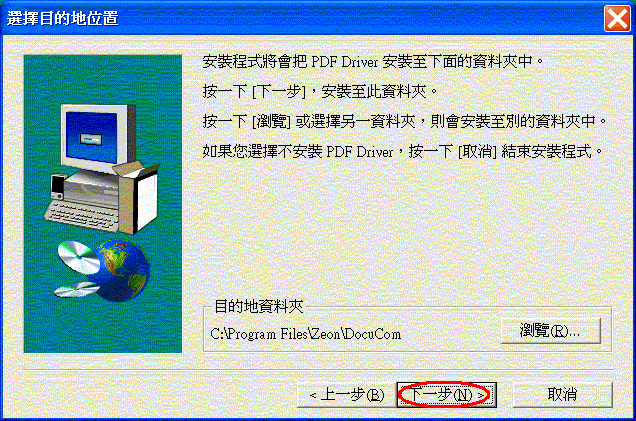Click the 目的地資料夾 group label
The image size is (636, 421).
(x=259, y=306)
